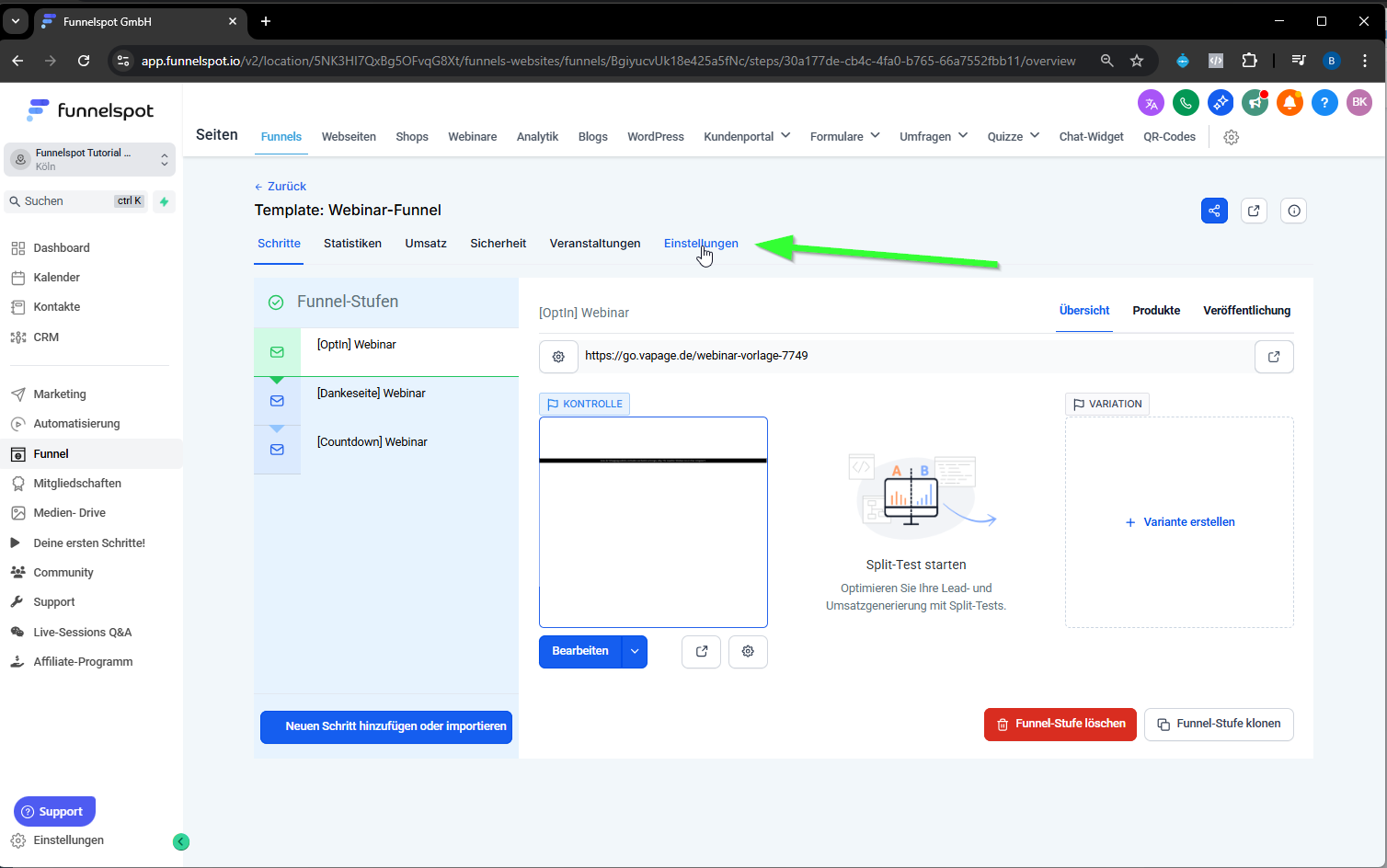Click the funnel info icon
The image size is (1387, 868).
pos(1294,211)
